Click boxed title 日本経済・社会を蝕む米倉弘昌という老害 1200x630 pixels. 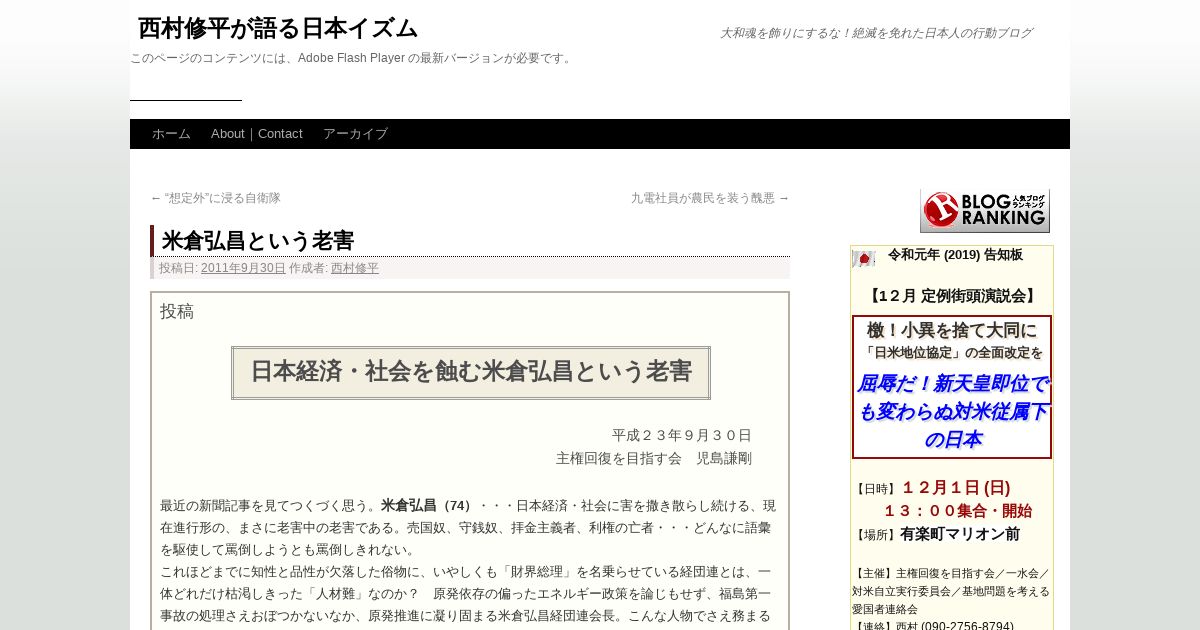[471, 372]
